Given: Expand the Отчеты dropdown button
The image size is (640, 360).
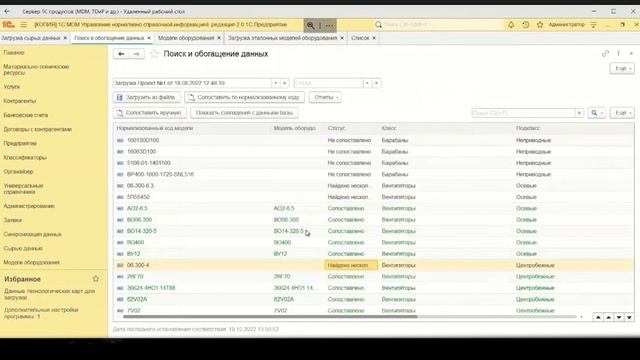Looking at the screenshot, I should click(x=325, y=98).
